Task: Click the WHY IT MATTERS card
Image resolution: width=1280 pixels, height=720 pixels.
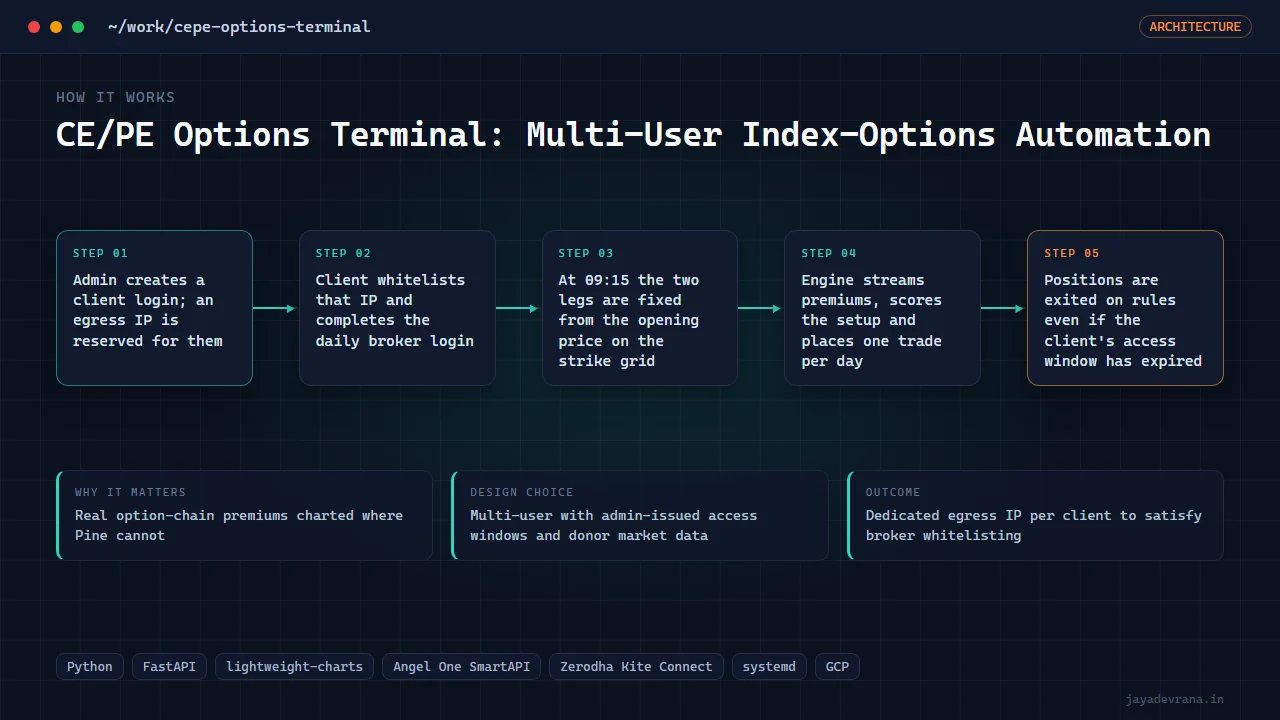Action: pyautogui.click(x=245, y=516)
